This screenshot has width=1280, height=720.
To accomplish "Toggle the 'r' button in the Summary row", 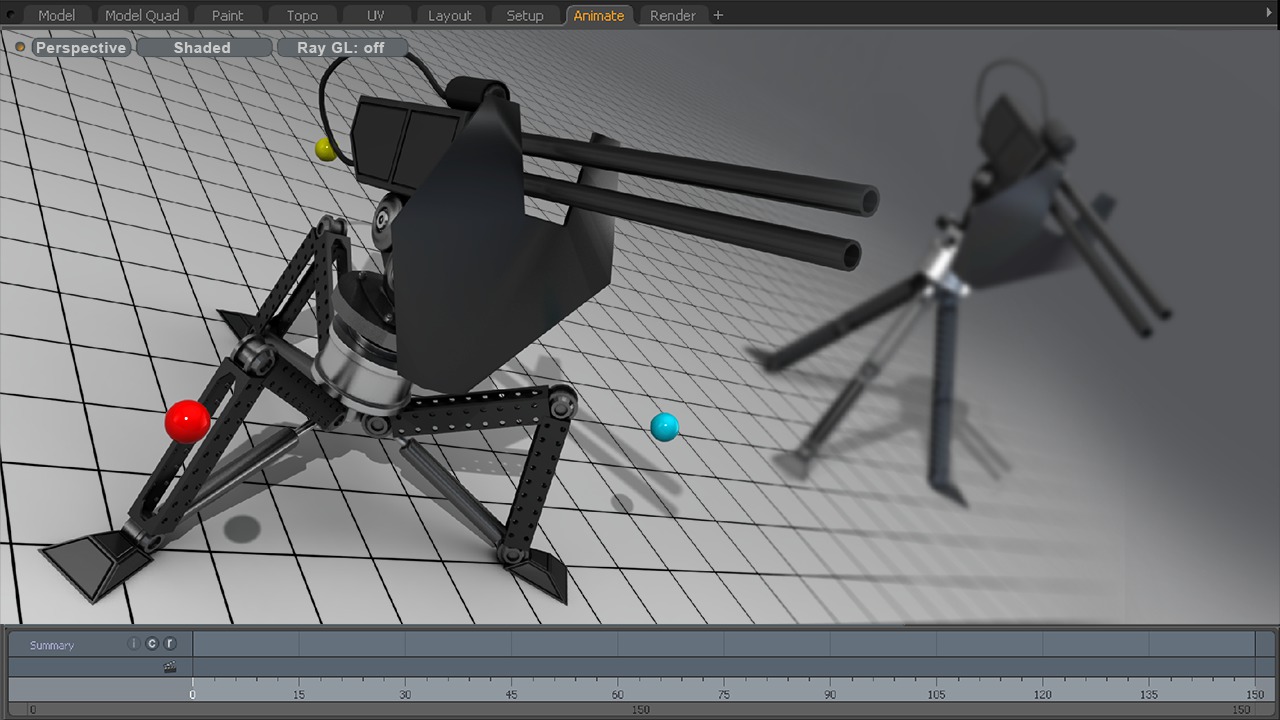I will pos(170,645).
